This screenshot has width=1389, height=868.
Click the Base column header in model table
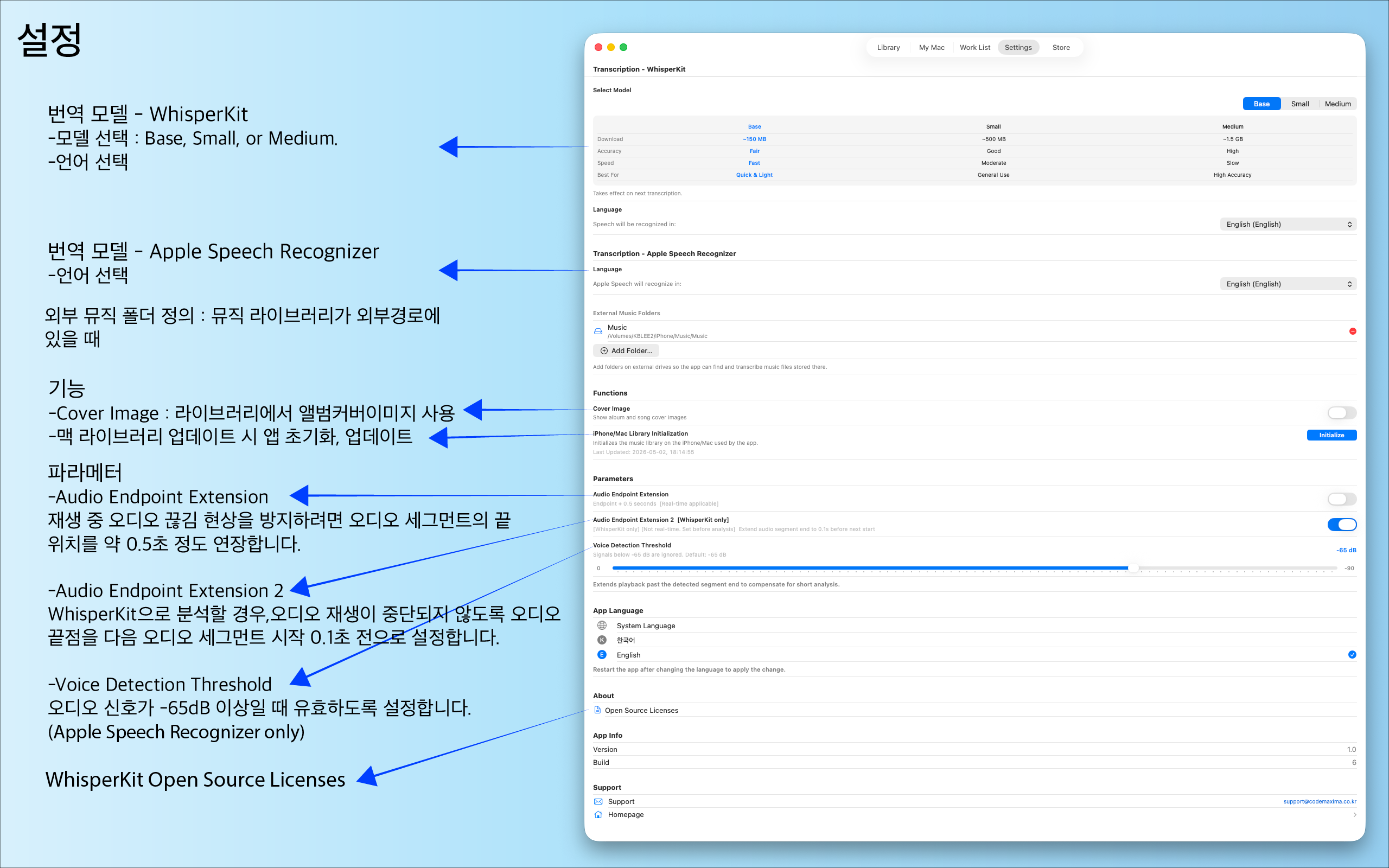754,127
